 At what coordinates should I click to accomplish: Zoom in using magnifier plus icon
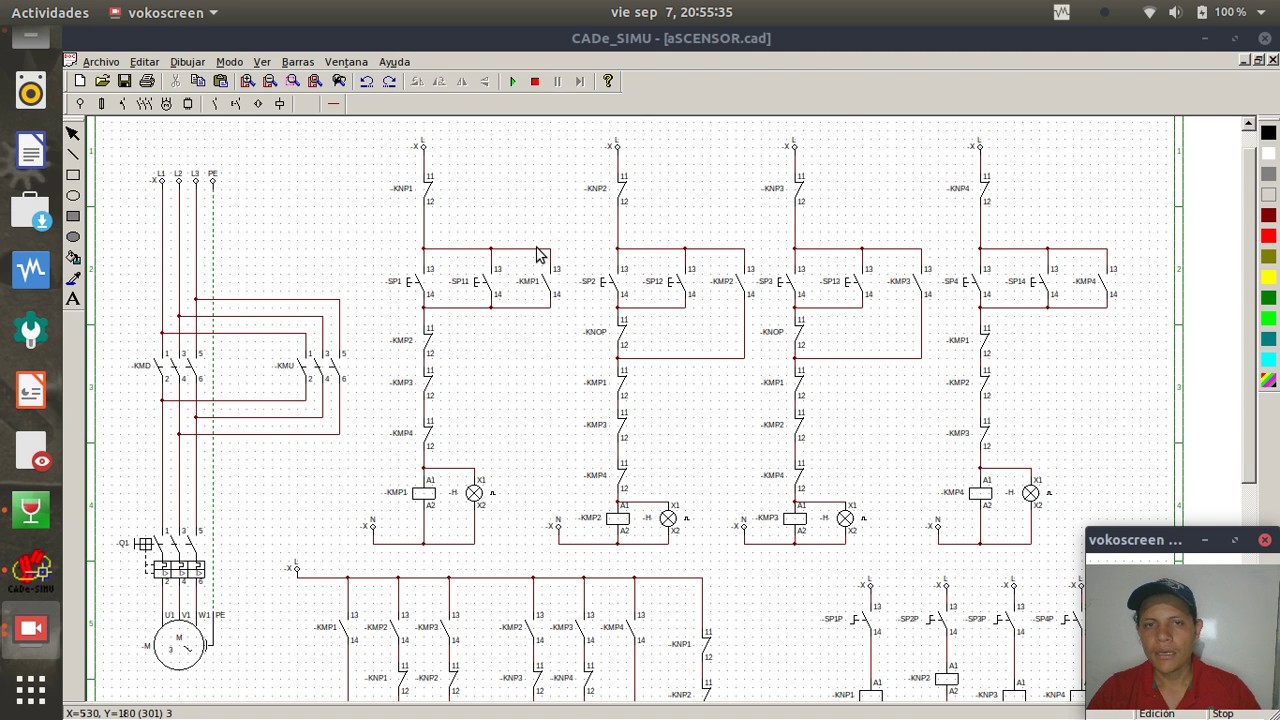tap(247, 81)
